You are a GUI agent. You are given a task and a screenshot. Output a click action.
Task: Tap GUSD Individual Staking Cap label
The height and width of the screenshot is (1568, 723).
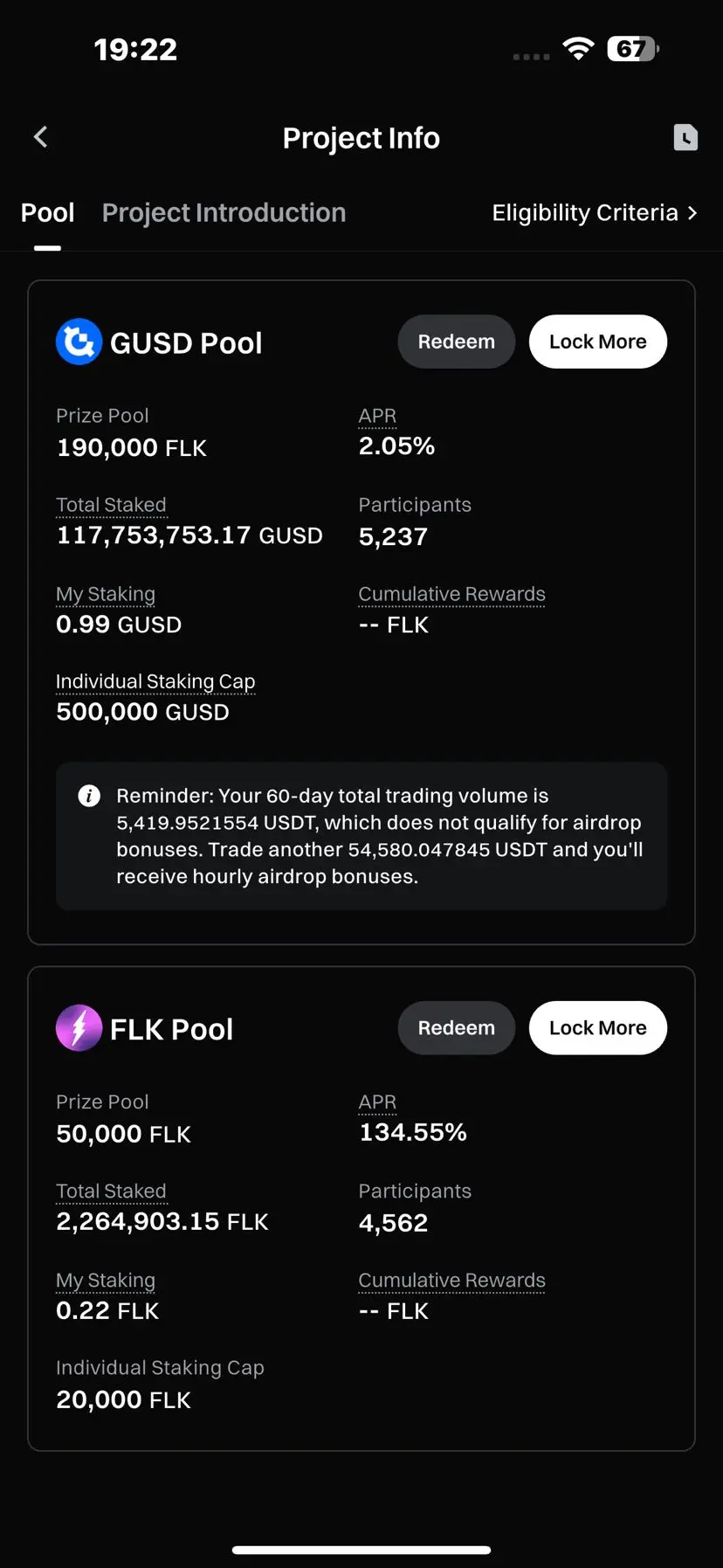click(x=155, y=681)
